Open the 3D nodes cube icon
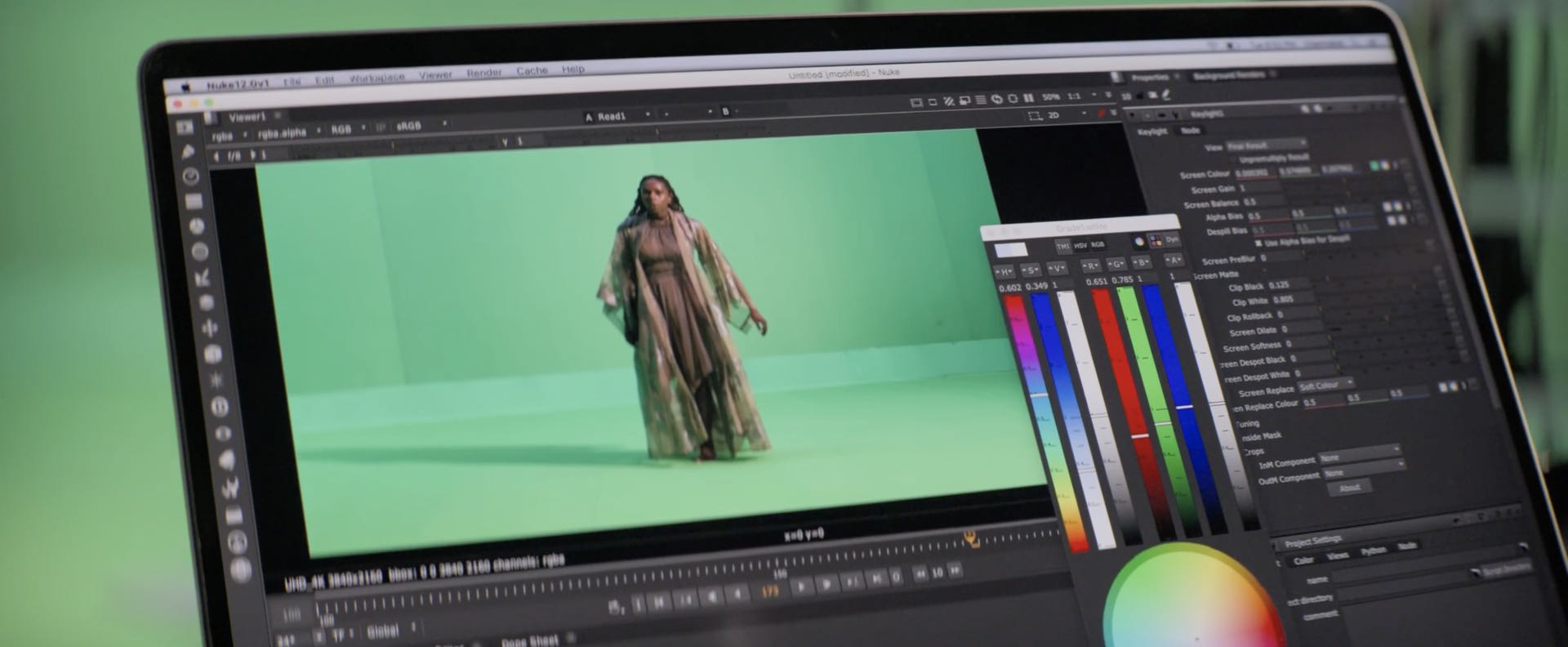Screen dimensions: 1568x647 (213, 355)
